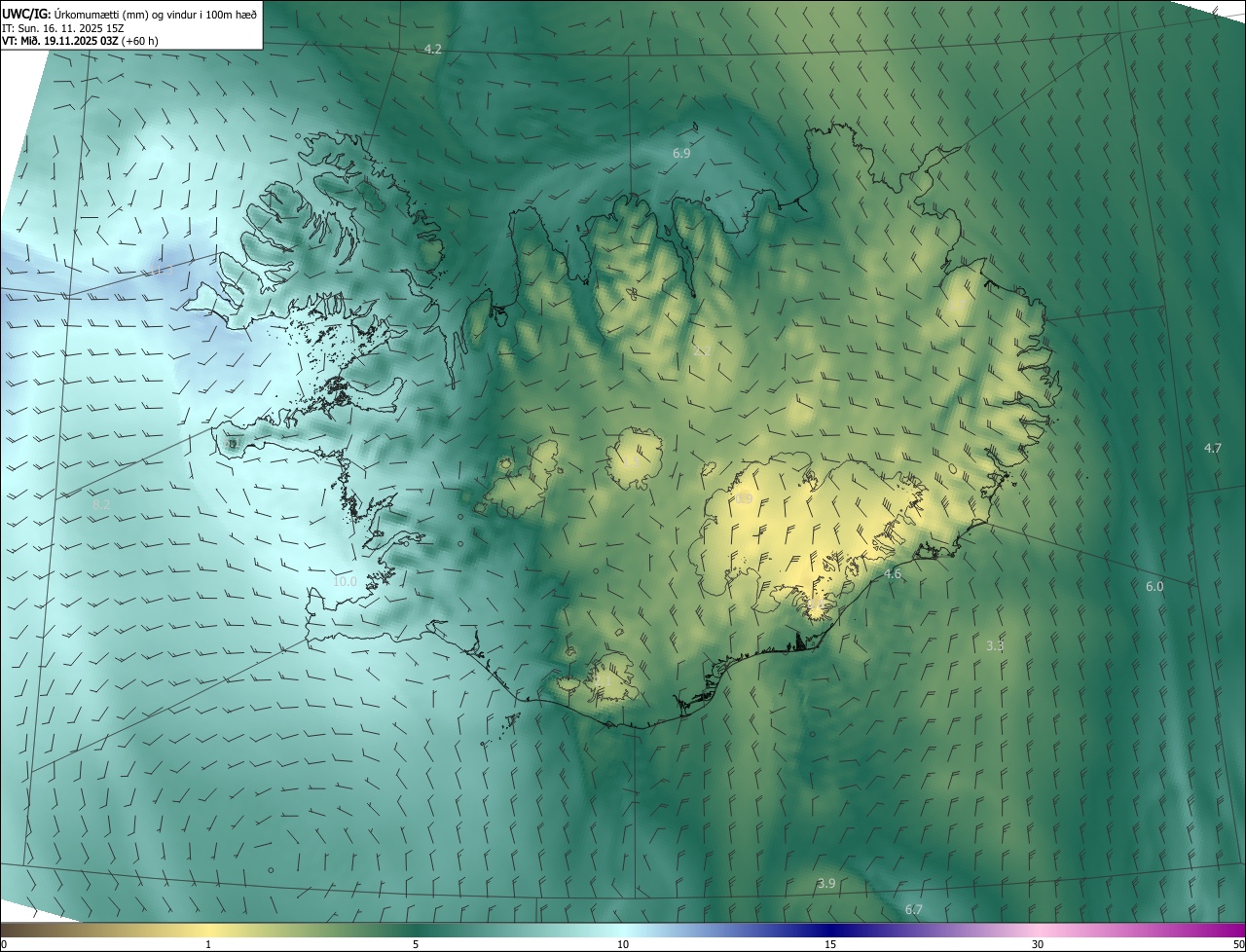Click the 0 tick label on the colour scale
Viewport: 1246px width, 952px height.
4,944
